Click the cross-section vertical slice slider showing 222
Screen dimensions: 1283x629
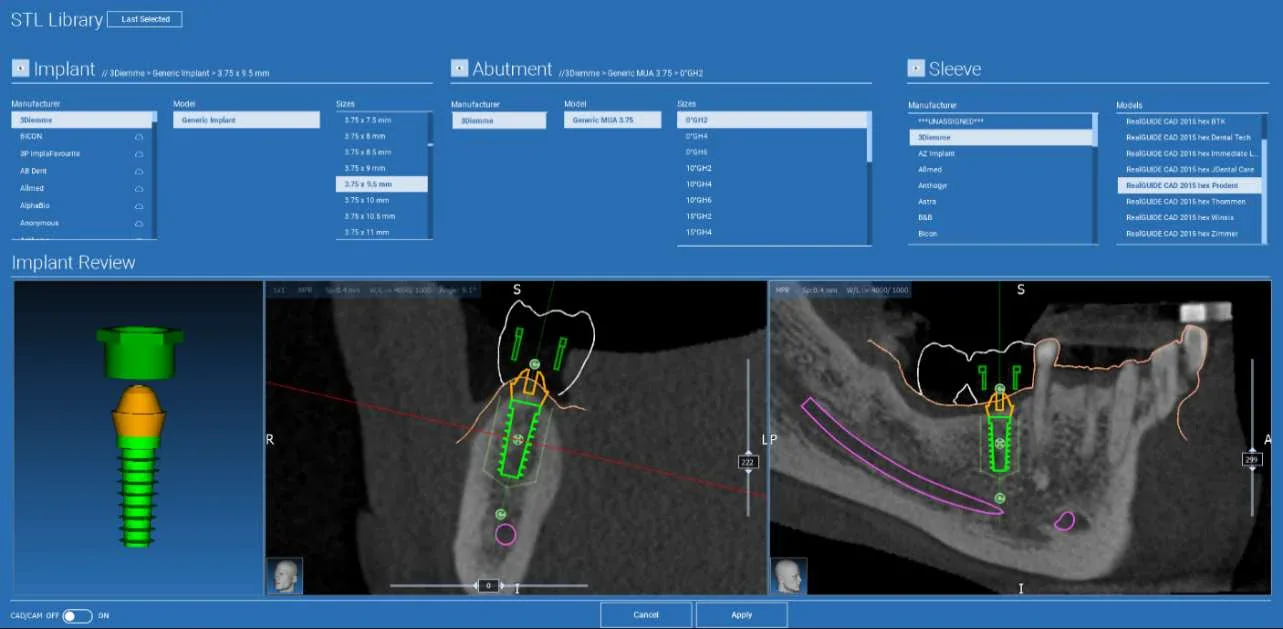[x=748, y=461]
